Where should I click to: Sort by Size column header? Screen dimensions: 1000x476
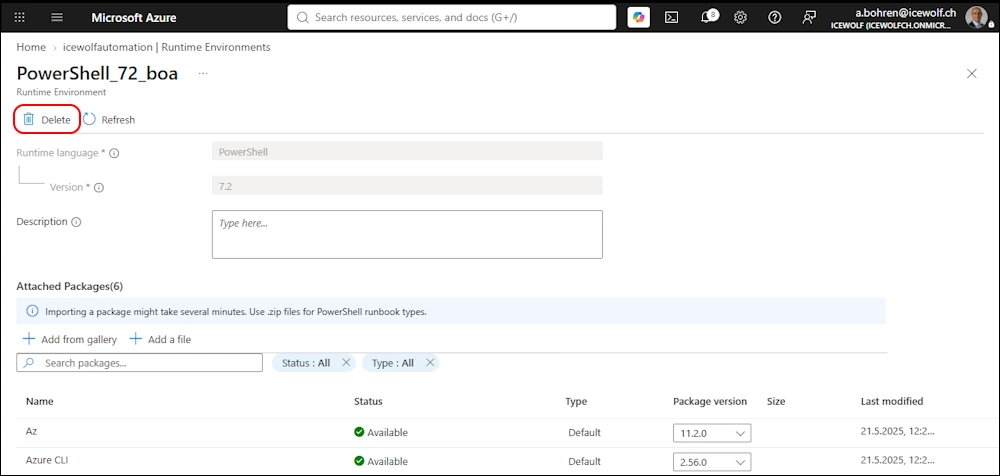776,401
